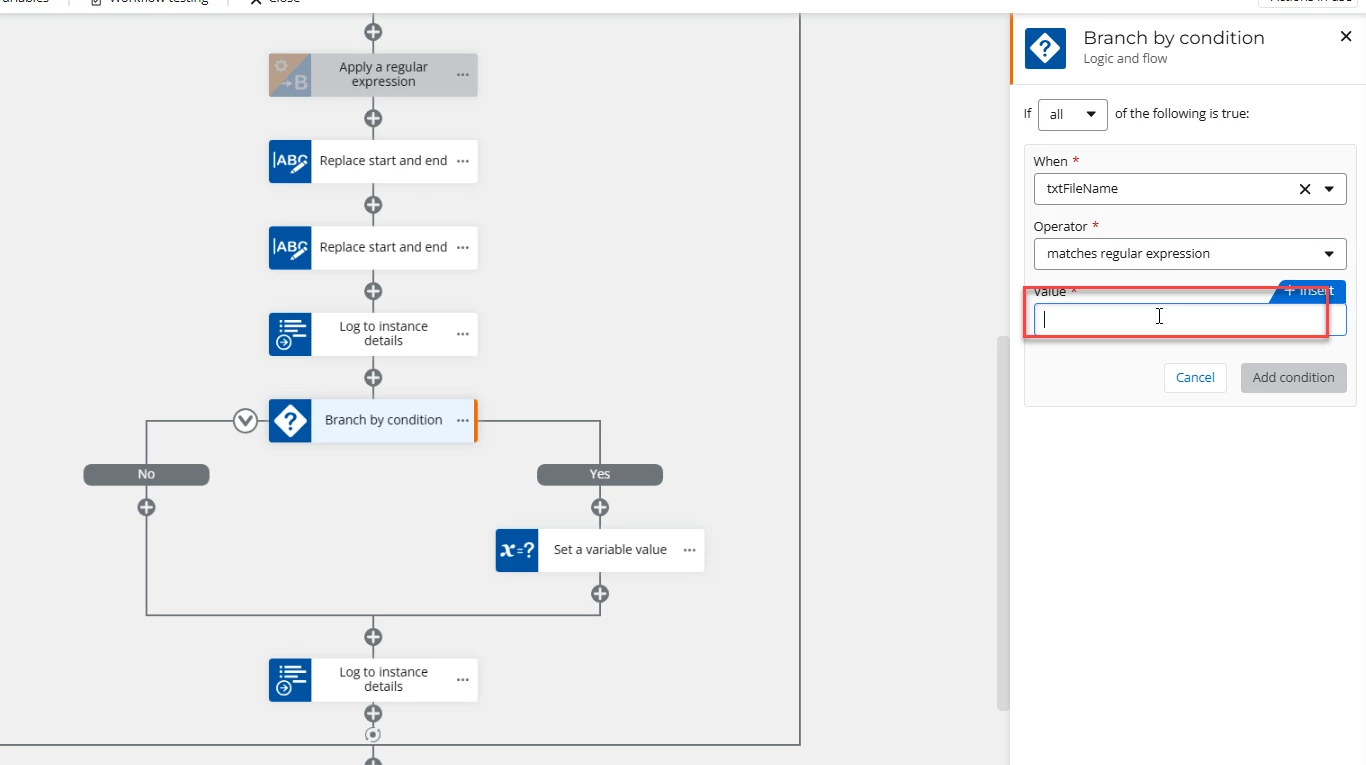
Task: Click the Add condition button
Action: coord(1294,378)
